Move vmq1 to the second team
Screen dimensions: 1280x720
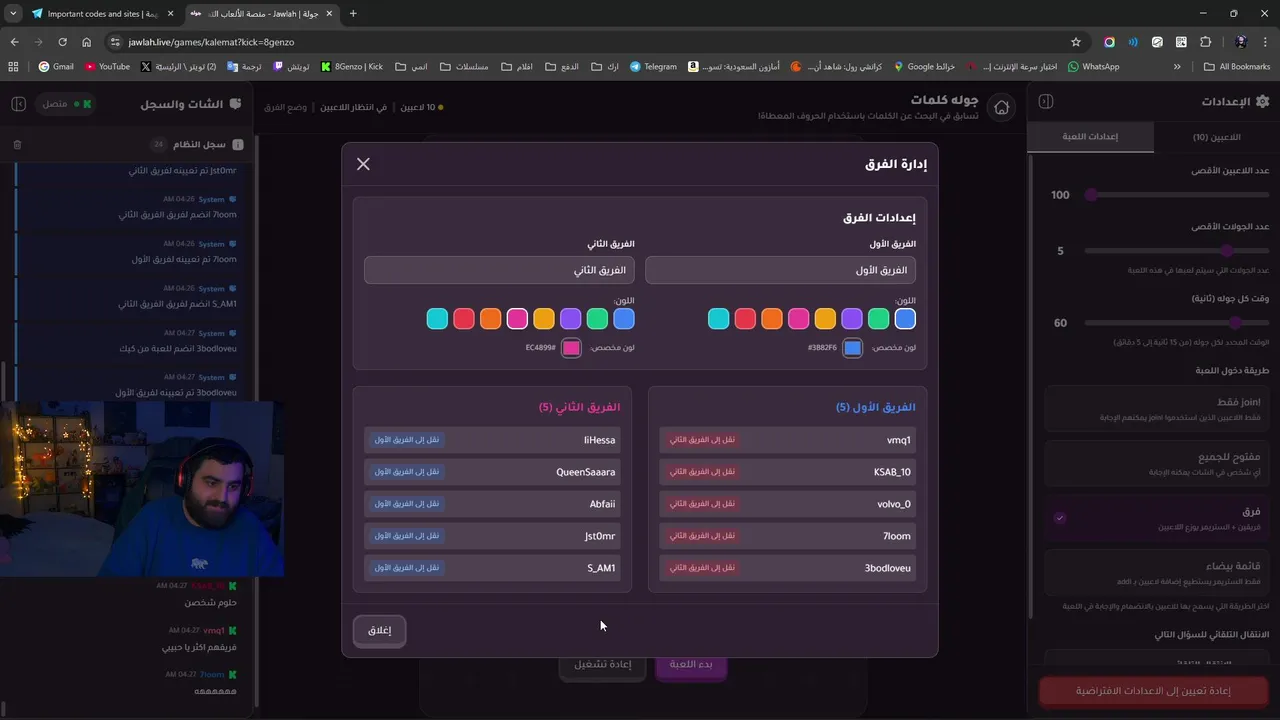(702, 440)
